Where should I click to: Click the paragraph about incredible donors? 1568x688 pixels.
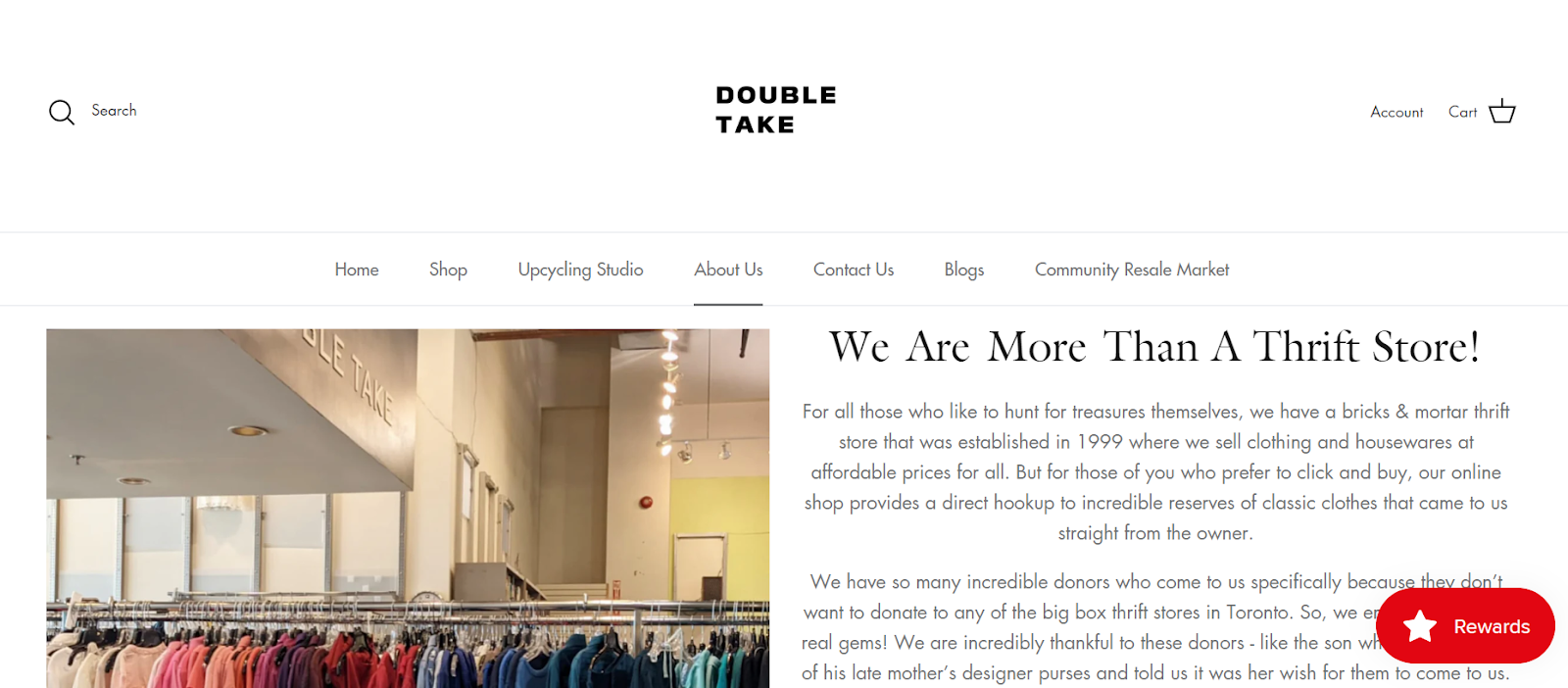point(1155,627)
